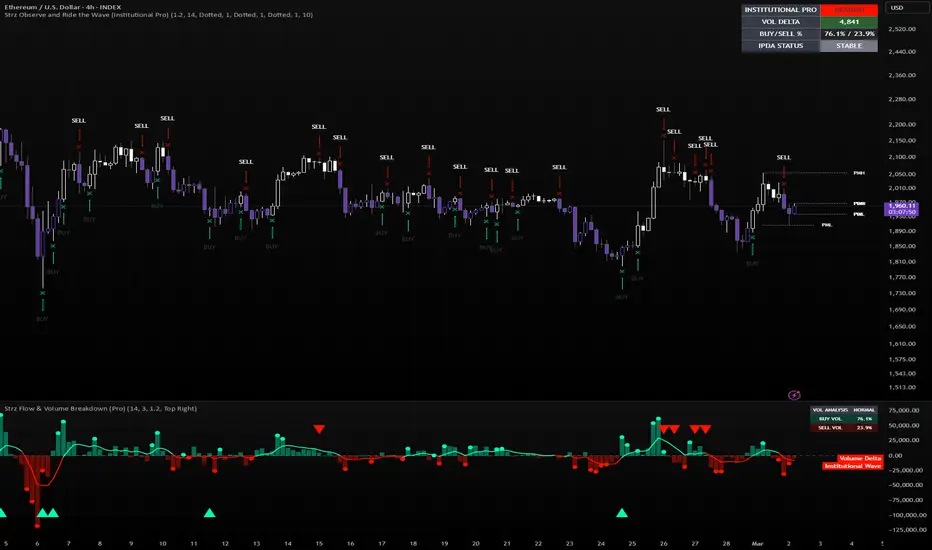Viewport: 932px width, 550px height.
Task: Click the PWL level label
Action: coord(827,225)
